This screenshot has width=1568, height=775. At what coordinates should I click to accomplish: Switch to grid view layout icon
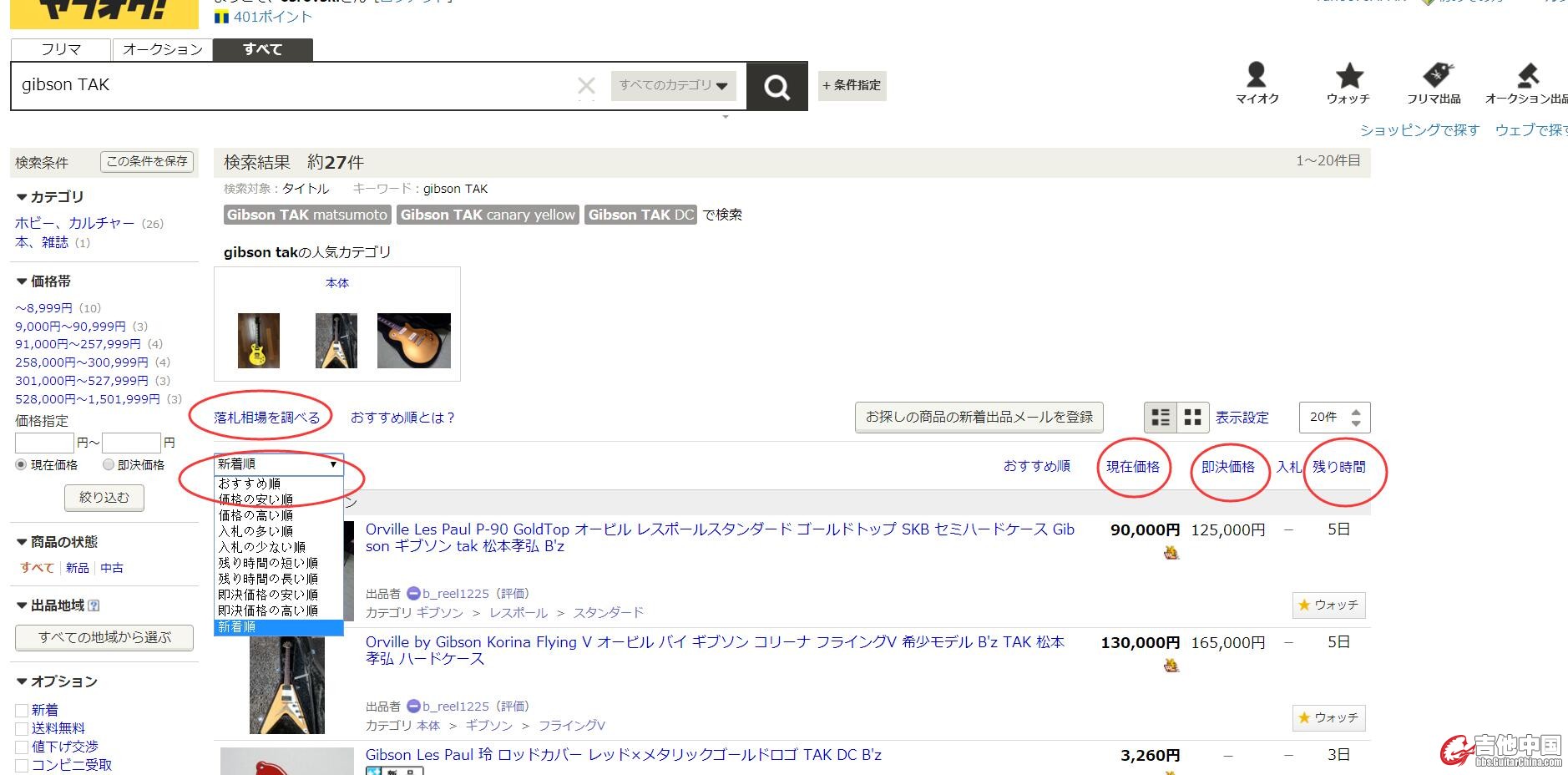(x=1193, y=418)
